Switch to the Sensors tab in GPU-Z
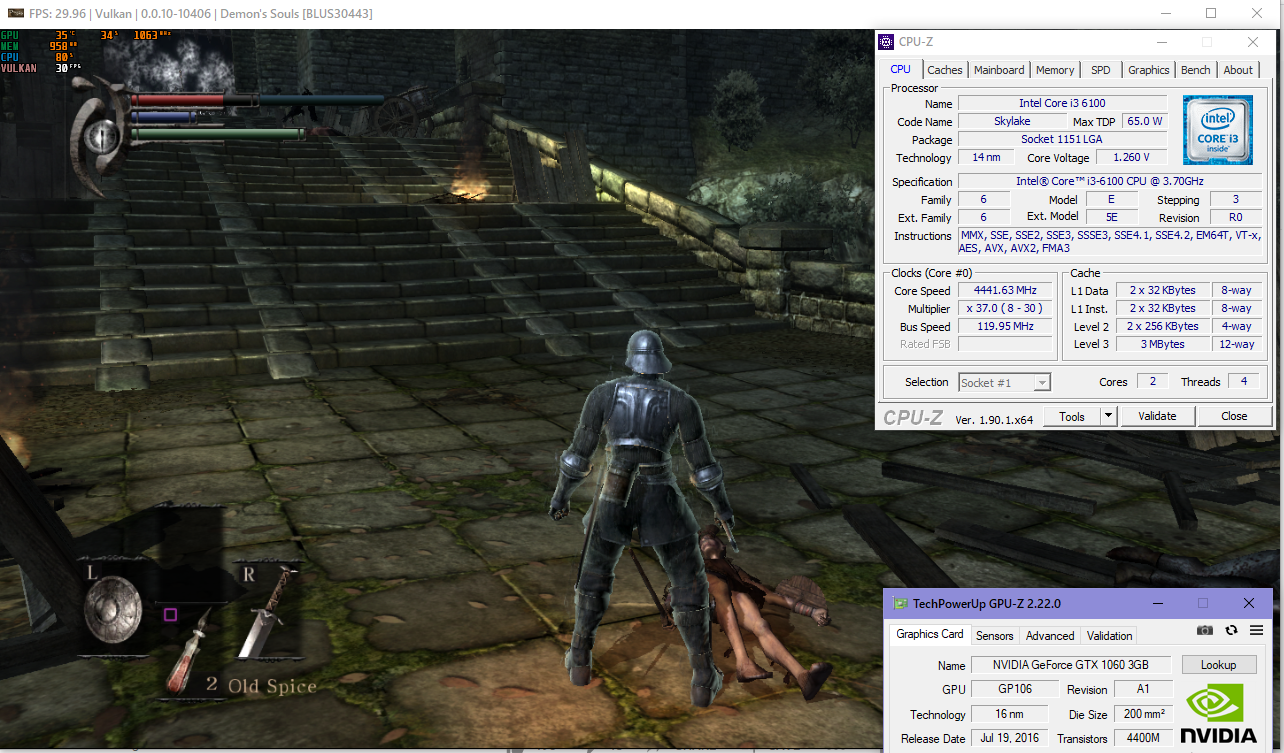The image size is (1284, 753). coord(994,635)
